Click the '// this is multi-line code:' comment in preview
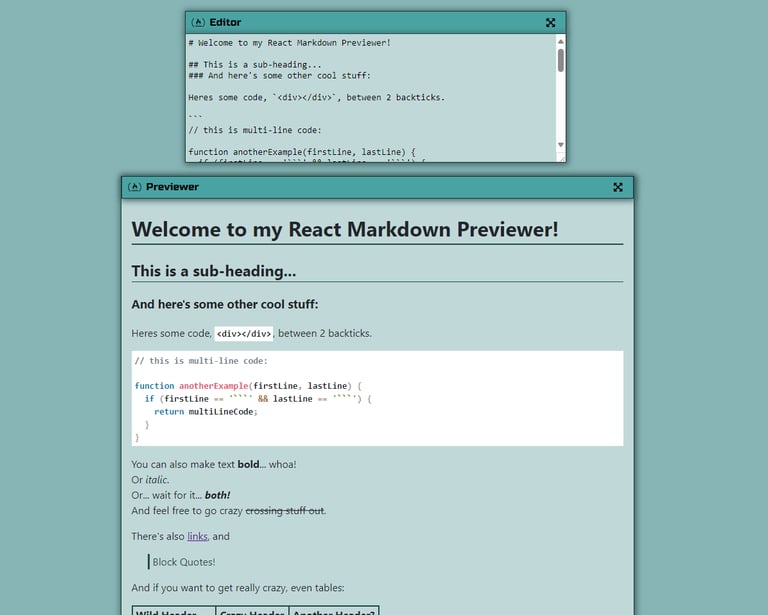 click(201, 361)
